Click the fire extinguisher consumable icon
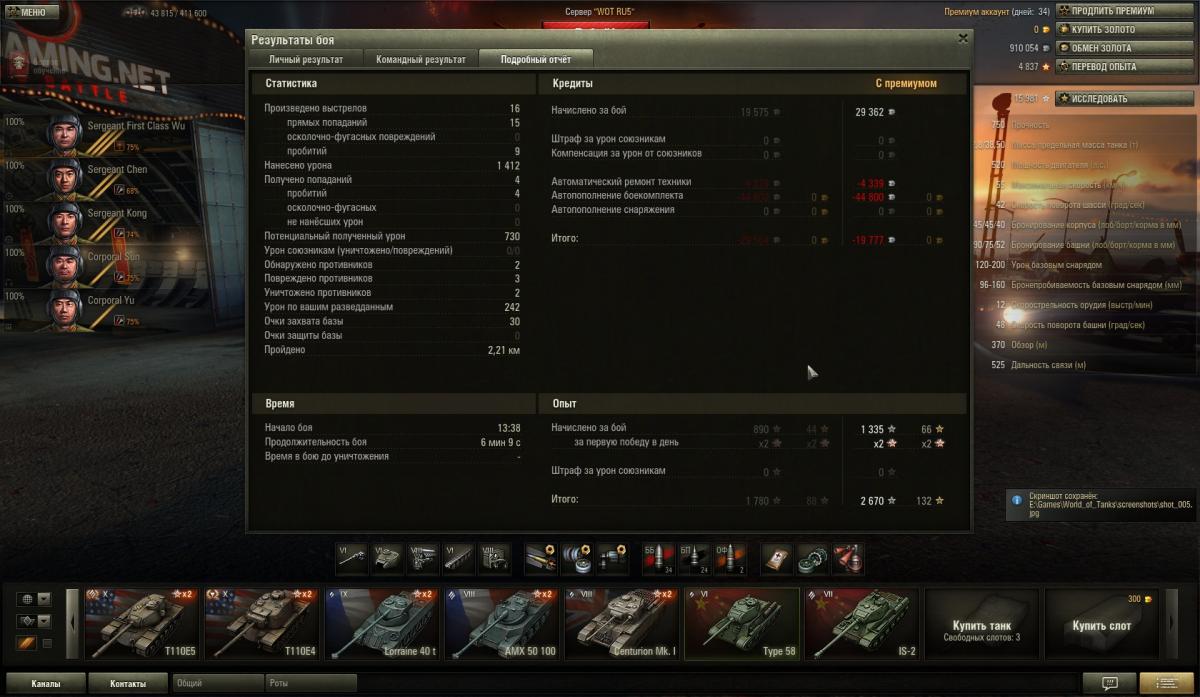The width and height of the screenshot is (1200, 697). click(x=848, y=558)
